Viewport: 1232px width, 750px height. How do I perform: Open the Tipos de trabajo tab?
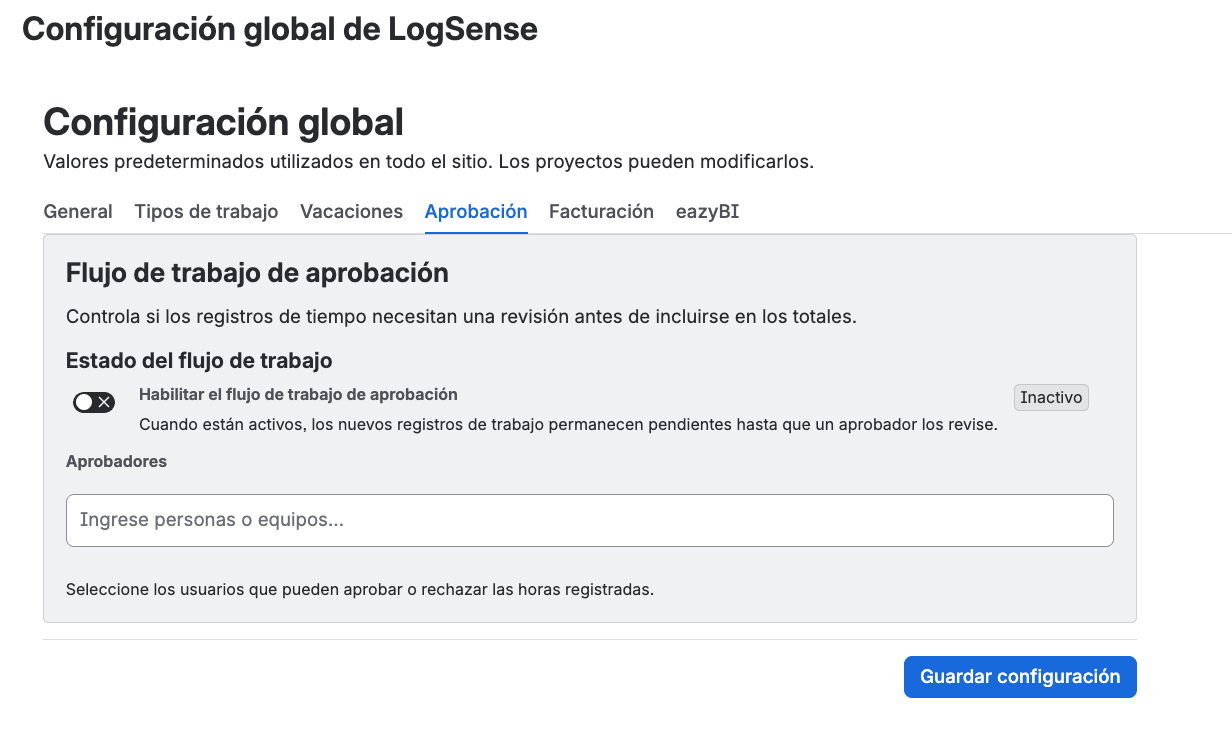206,211
